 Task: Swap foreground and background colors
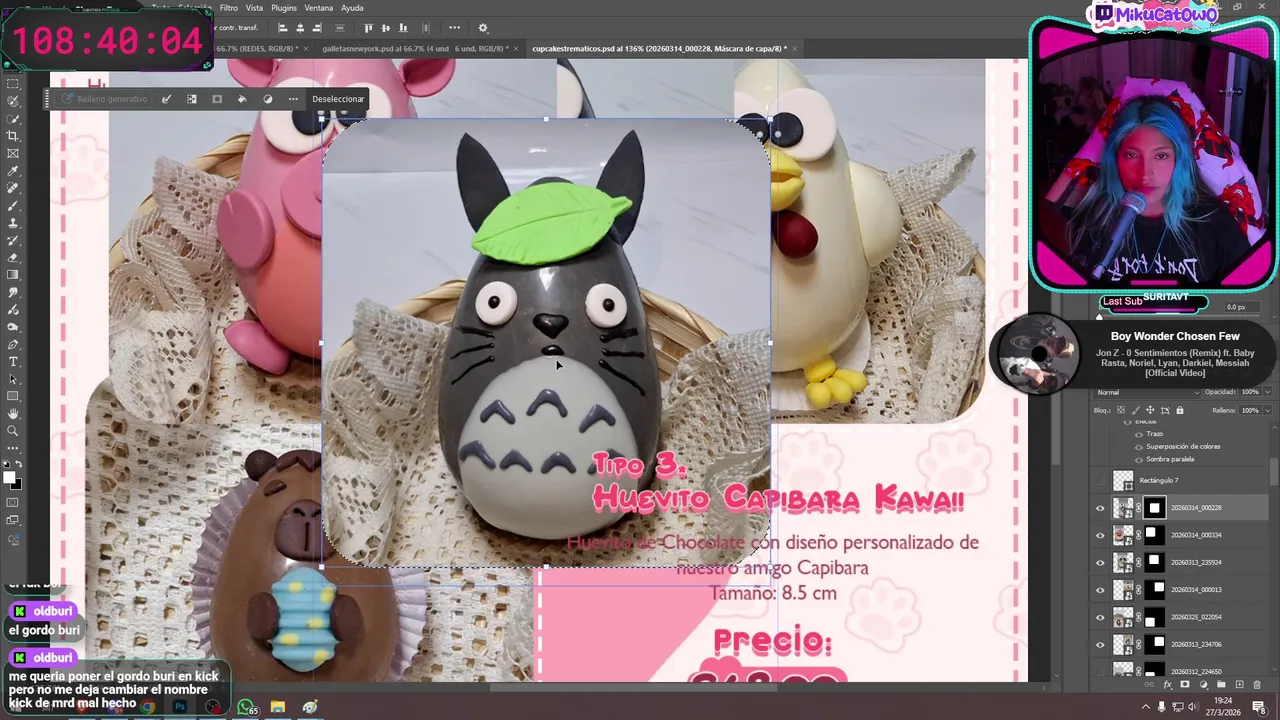19,464
